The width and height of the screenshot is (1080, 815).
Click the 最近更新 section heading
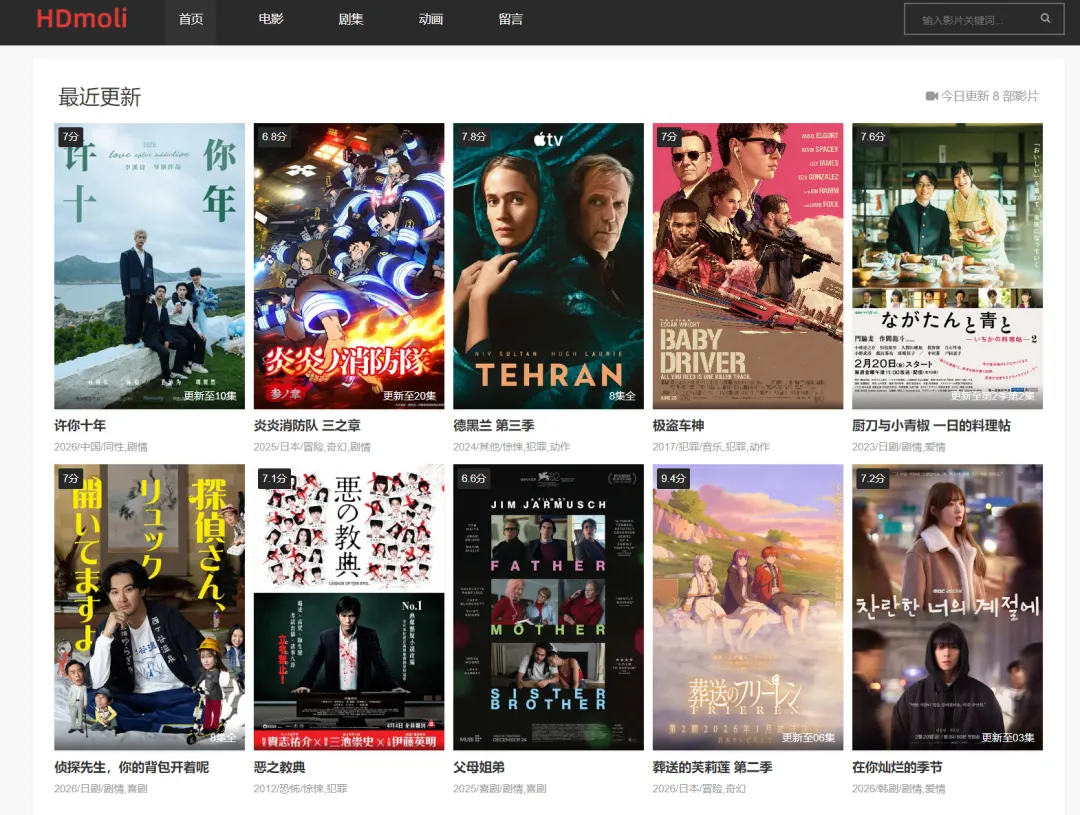coord(99,97)
